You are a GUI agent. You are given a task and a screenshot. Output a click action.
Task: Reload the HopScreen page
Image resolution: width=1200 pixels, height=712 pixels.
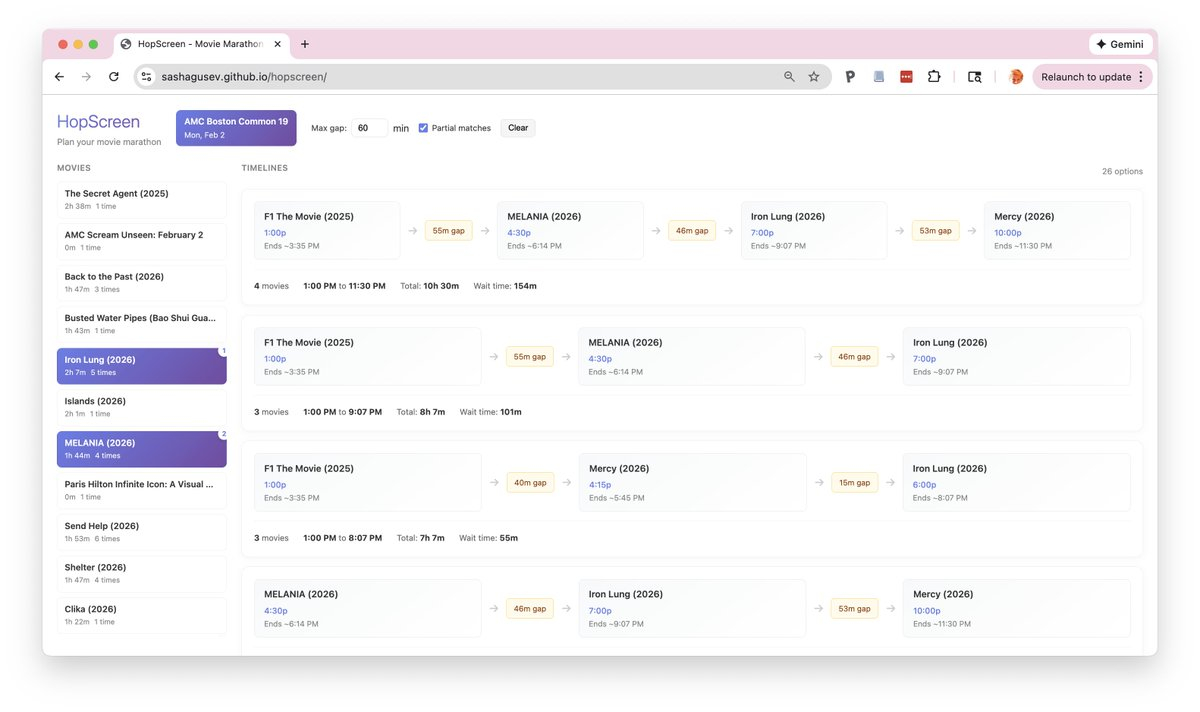pyautogui.click(x=114, y=77)
